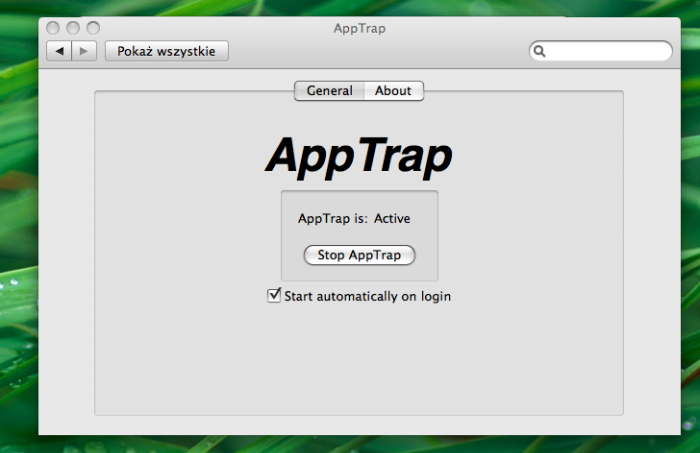Viewport: 700px width, 453px height.
Task: Close the AppTrap preference window
Action: [53, 28]
